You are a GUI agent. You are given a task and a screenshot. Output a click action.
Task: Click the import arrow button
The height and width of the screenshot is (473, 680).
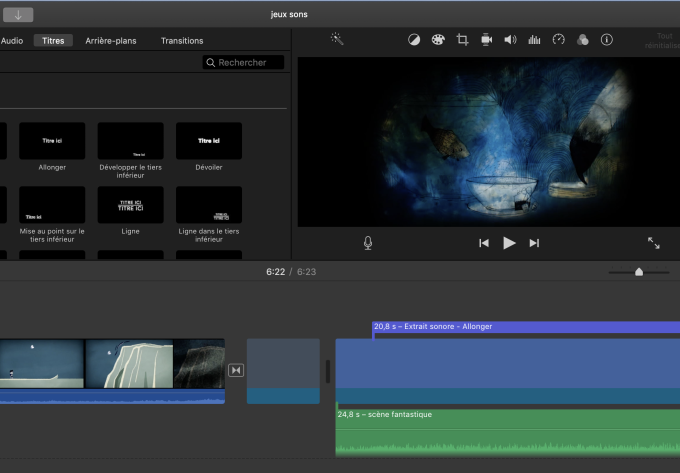(x=17, y=15)
